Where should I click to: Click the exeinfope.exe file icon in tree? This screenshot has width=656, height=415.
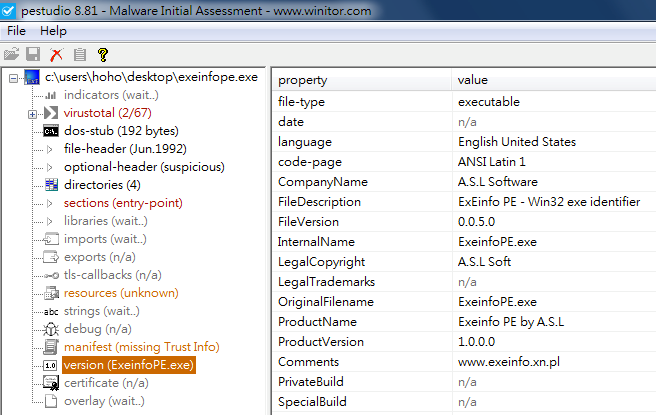tap(32, 77)
